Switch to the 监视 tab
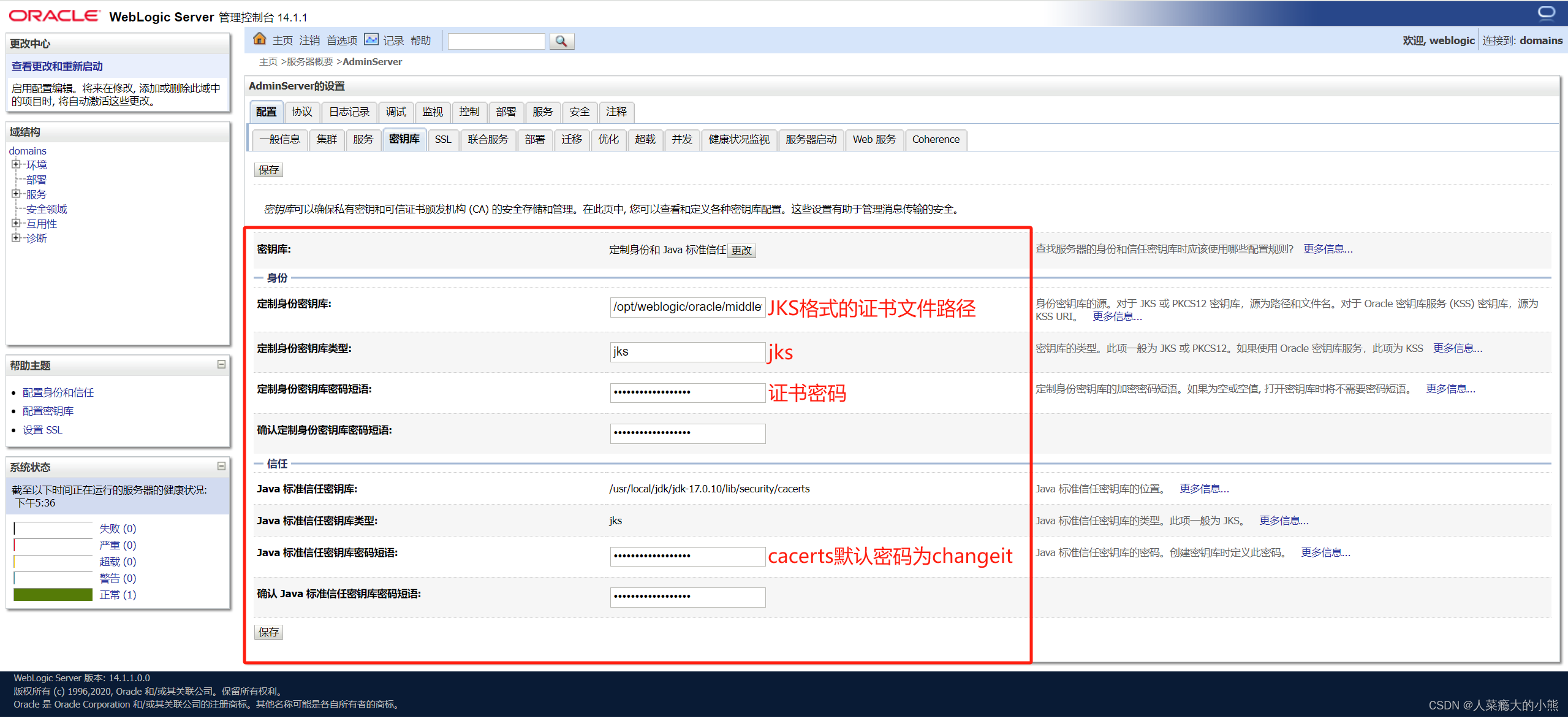Viewport: 1568px width, 718px height. (432, 112)
